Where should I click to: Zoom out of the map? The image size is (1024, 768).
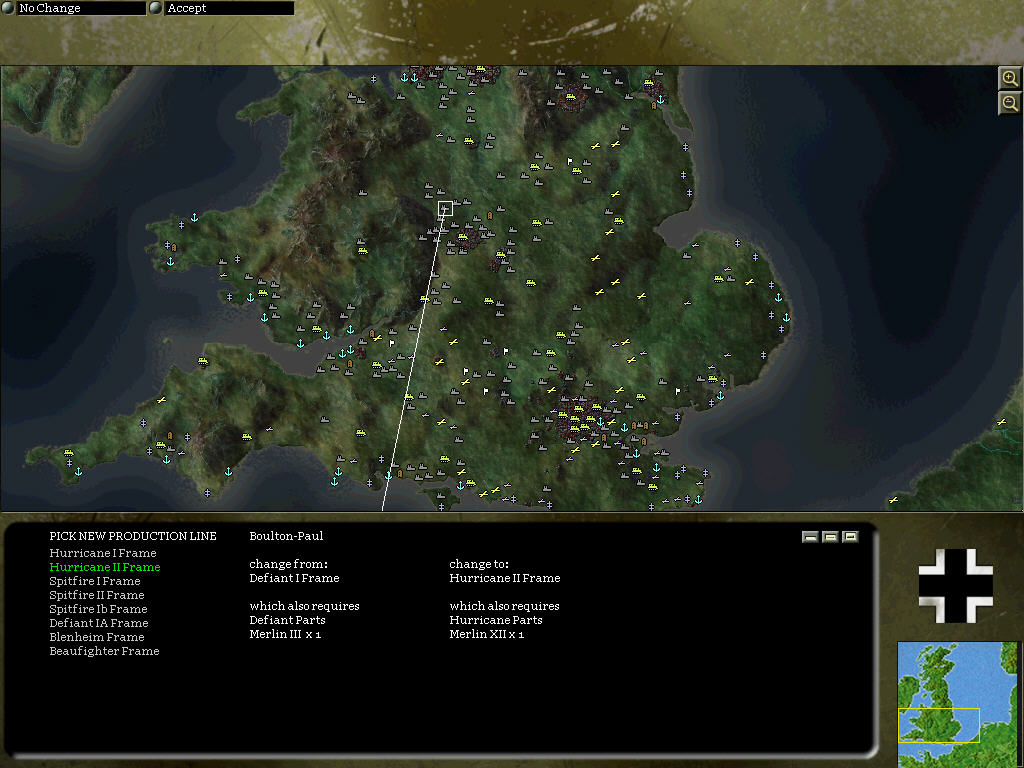[1010, 103]
